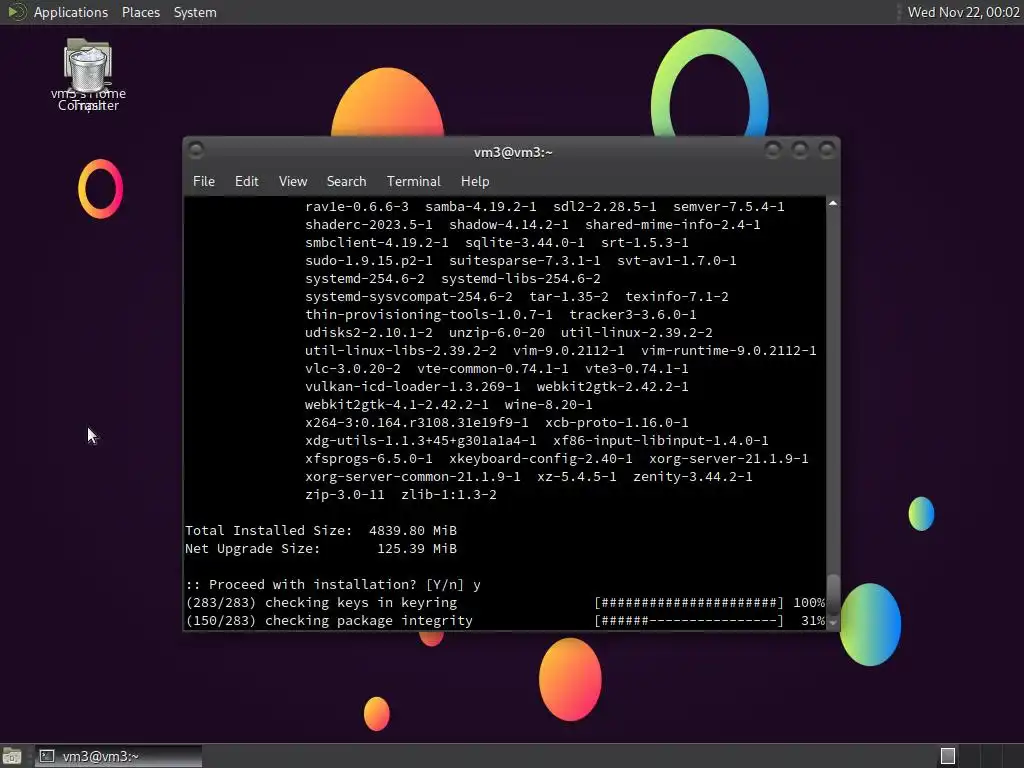
Task: Click the 100% keyring progress bar
Action: (688, 602)
